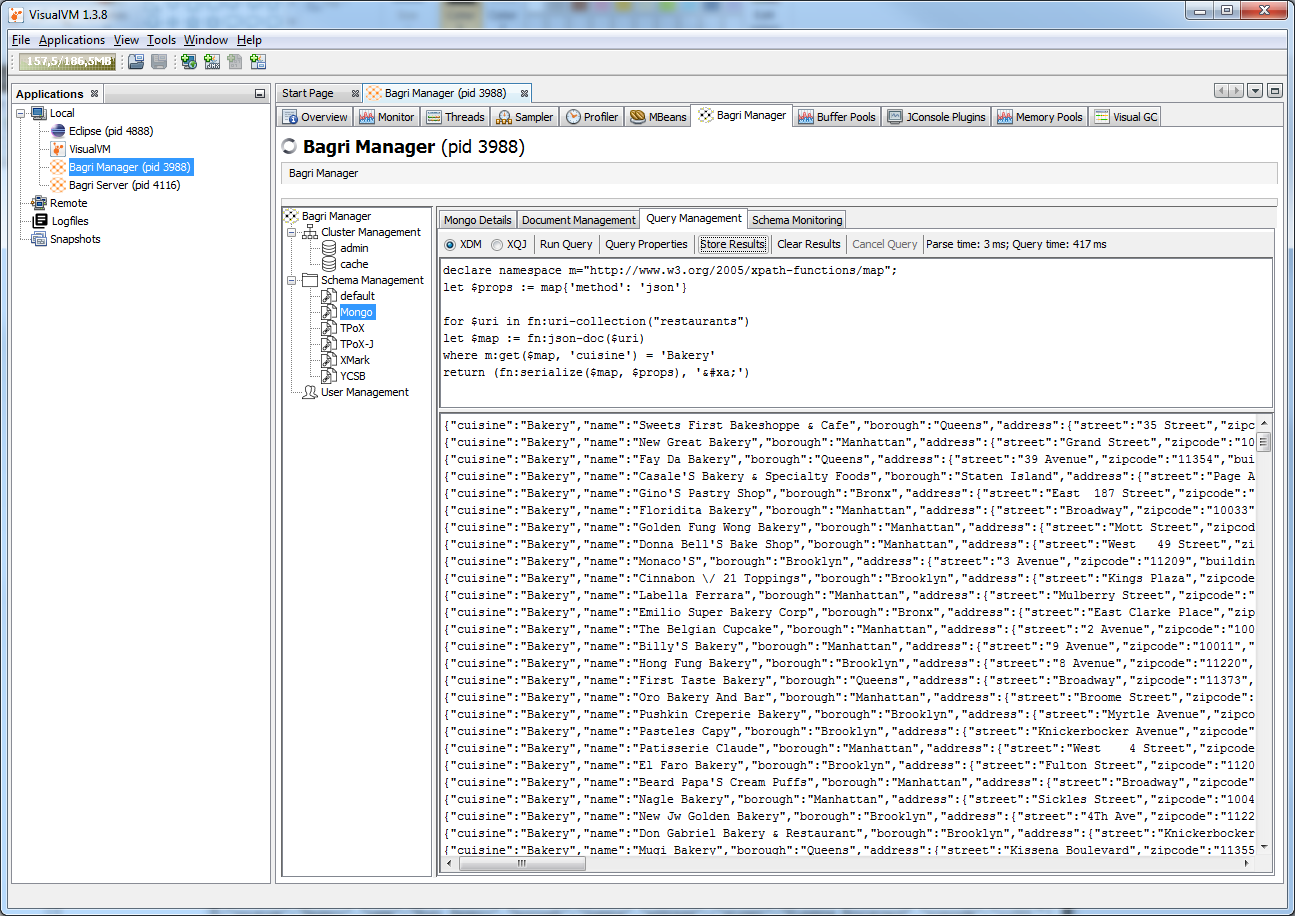This screenshot has width=1295, height=916.
Task: Open the Buffer Pools tab
Action: click(x=837, y=117)
